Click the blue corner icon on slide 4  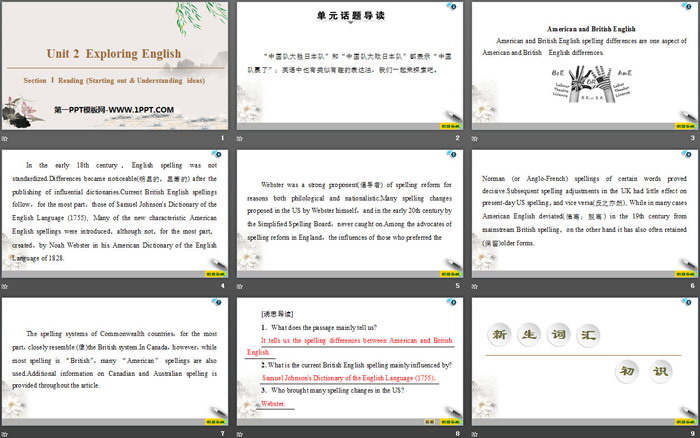pos(217,154)
